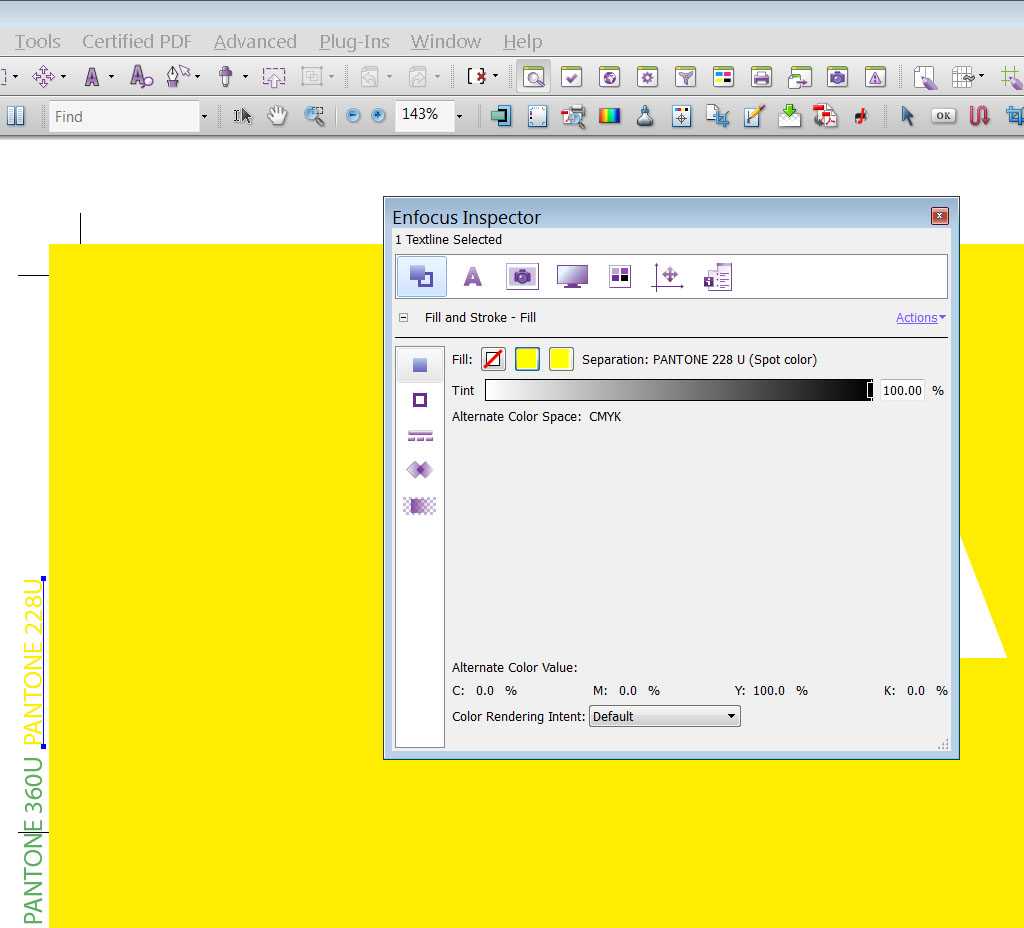Close the Enfocus Inspector panel
This screenshot has width=1024, height=928.
tap(939, 216)
